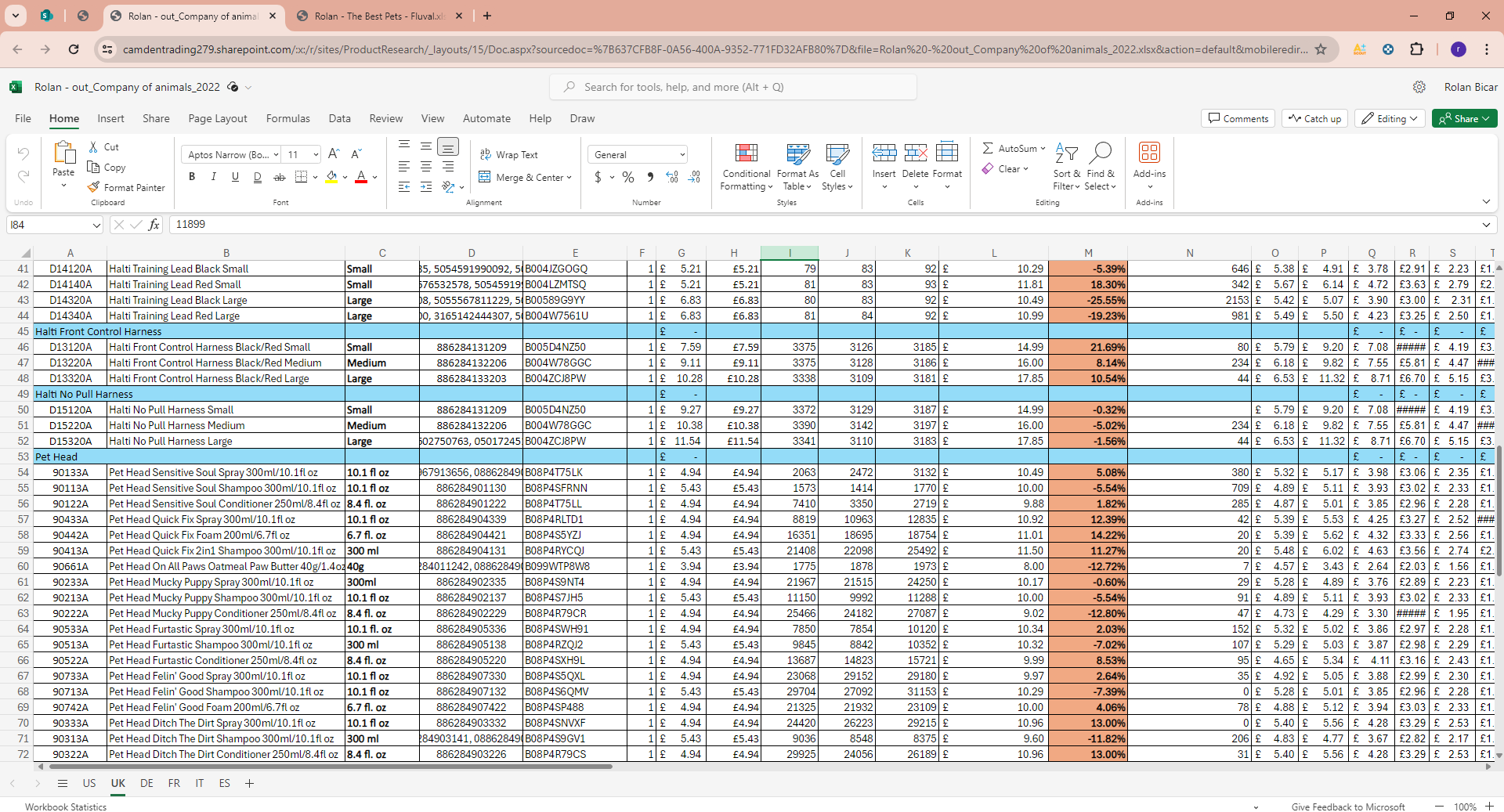1504x812 pixels.
Task: Click the Add-ins icon
Action: 1149,153
